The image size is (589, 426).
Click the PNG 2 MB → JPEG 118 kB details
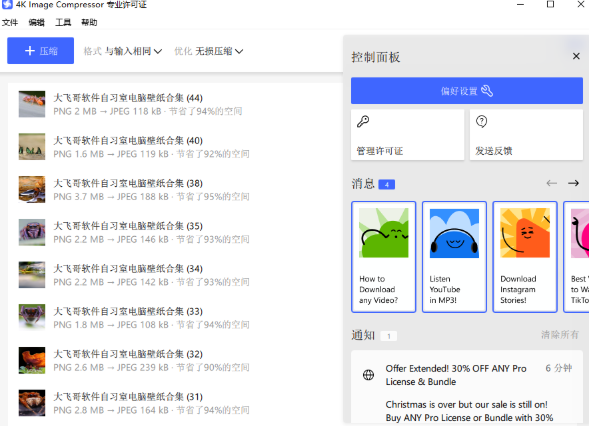148,112
